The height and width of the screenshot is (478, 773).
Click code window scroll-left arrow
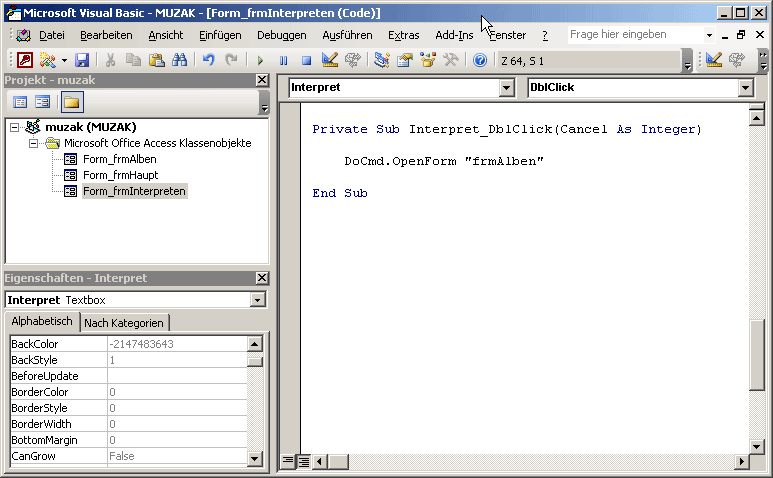click(x=319, y=462)
